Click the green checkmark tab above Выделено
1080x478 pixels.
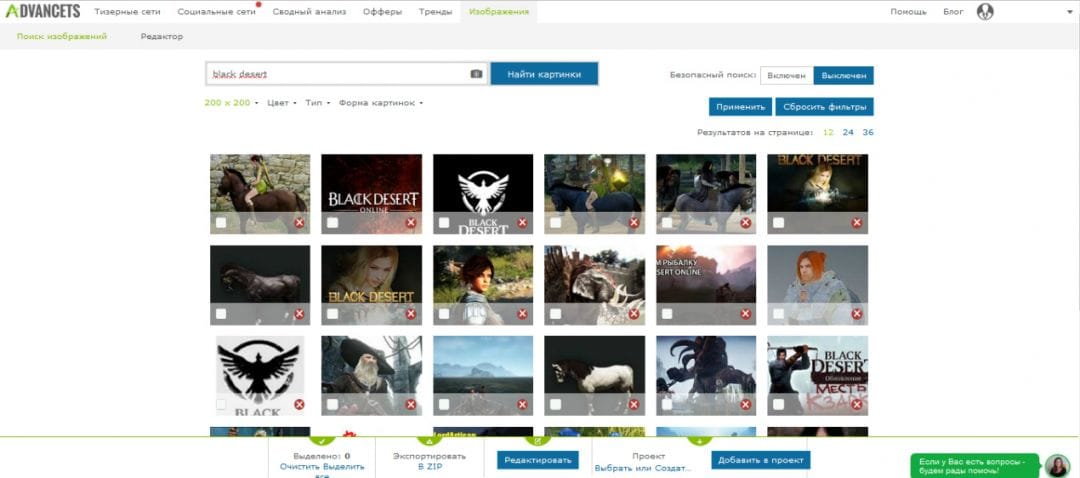[x=322, y=441]
